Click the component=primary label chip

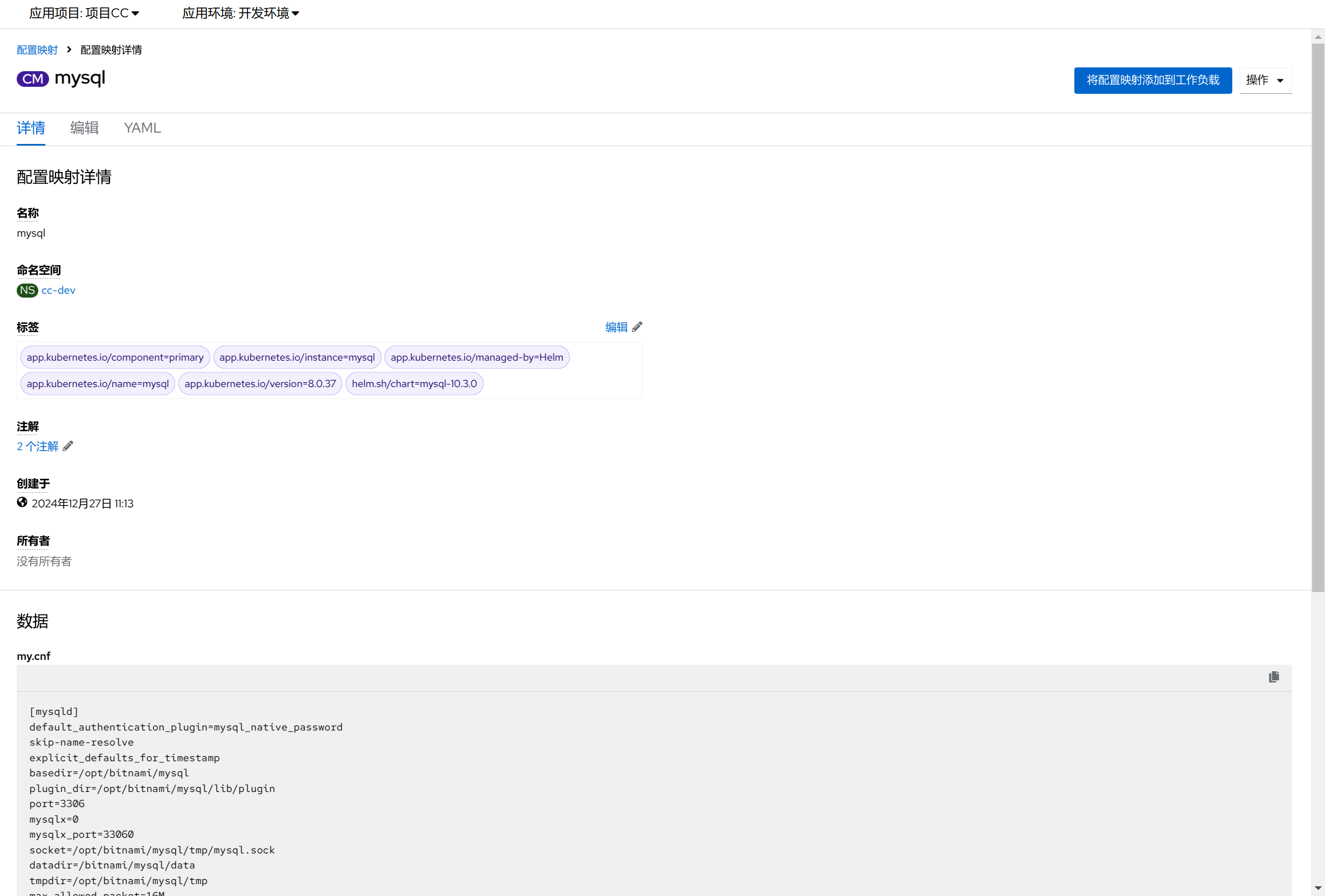[x=115, y=357]
